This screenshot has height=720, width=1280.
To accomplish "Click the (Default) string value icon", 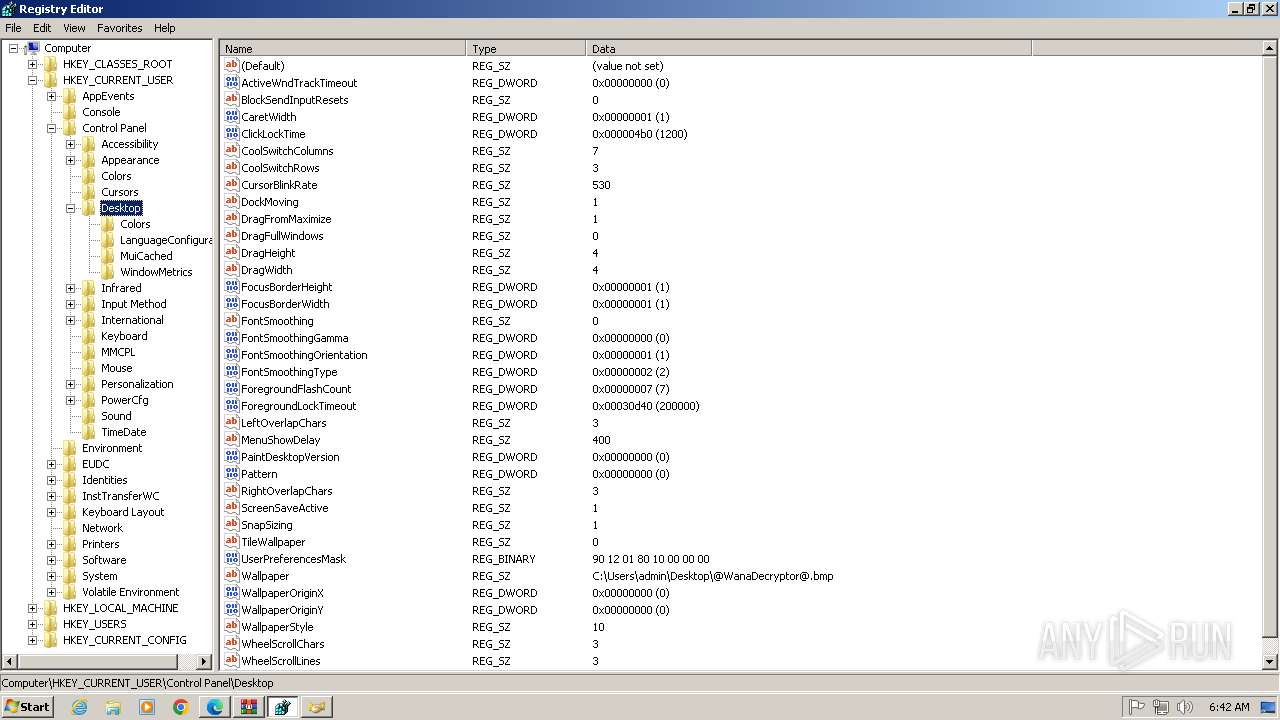I will [x=232, y=66].
